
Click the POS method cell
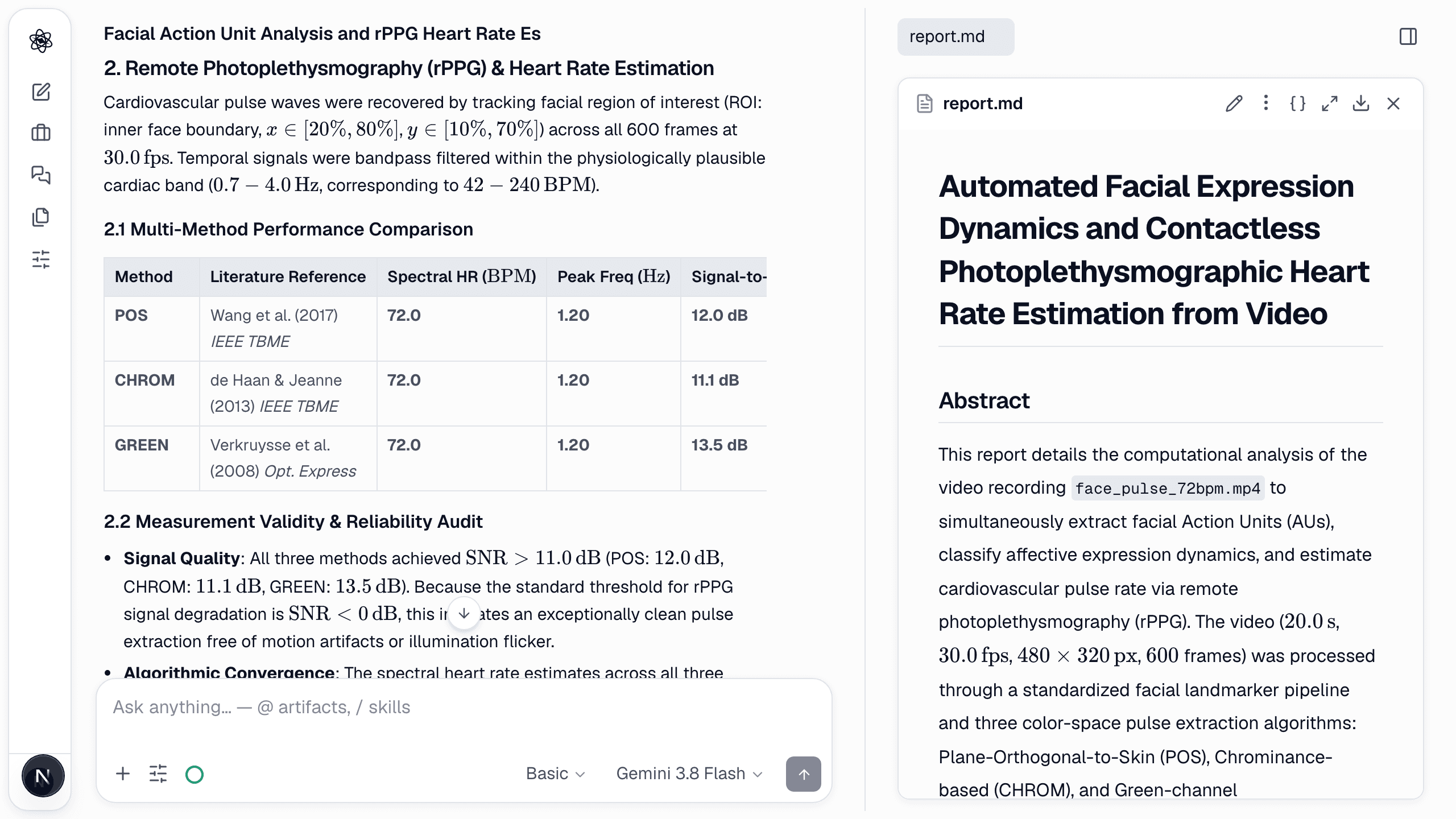click(x=151, y=329)
